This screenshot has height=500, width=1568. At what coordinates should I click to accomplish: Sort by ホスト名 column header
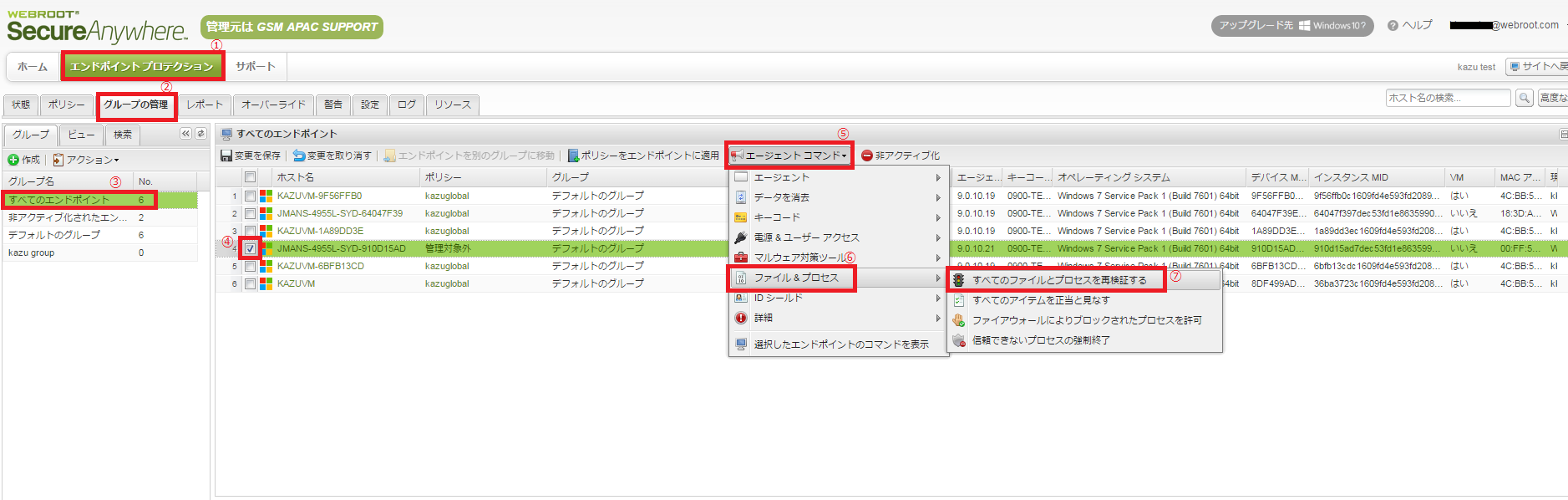click(346, 177)
